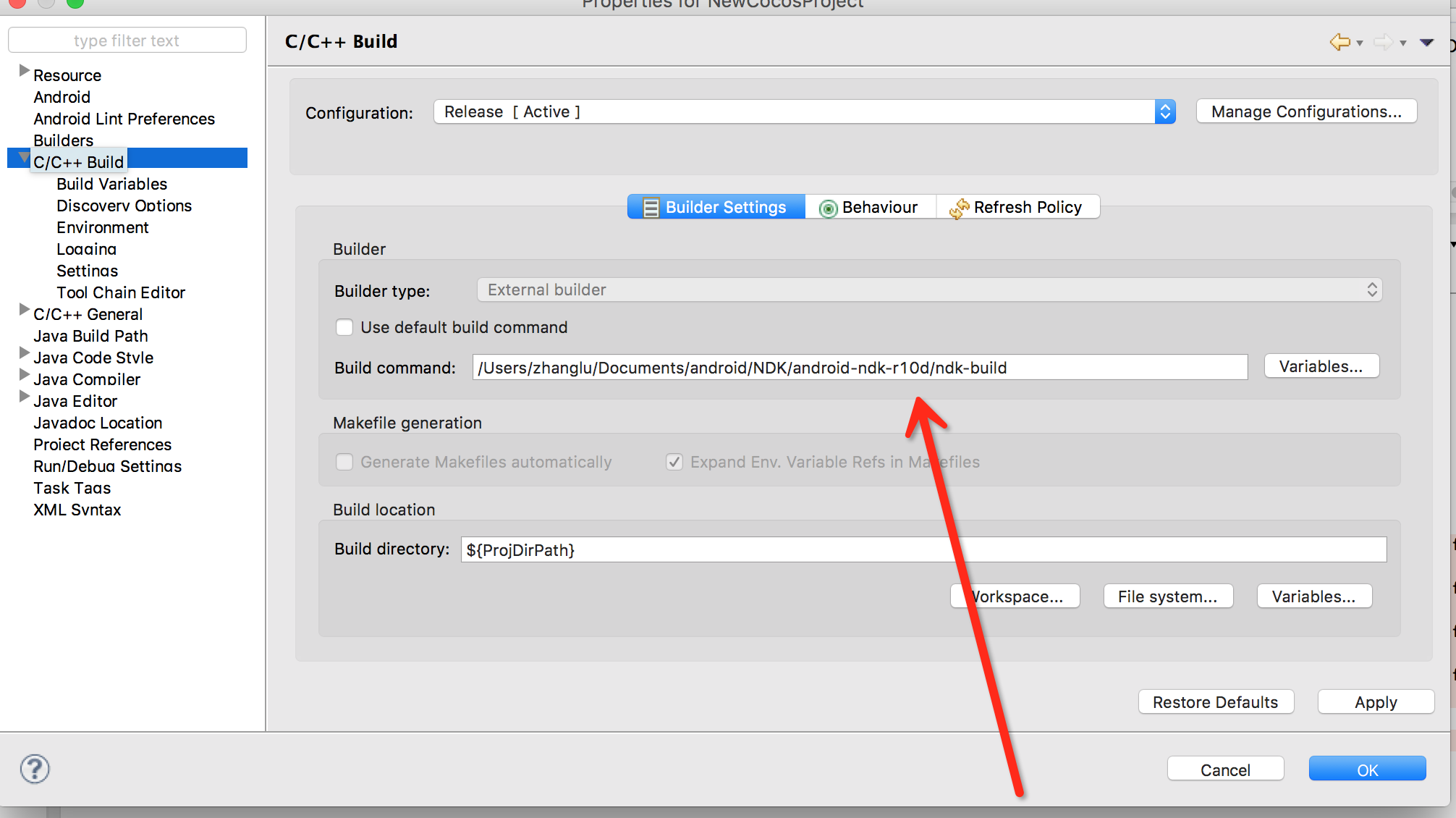Viewport: 1456px width, 818px height.
Task: Click the Apply button
Action: pyautogui.click(x=1375, y=702)
